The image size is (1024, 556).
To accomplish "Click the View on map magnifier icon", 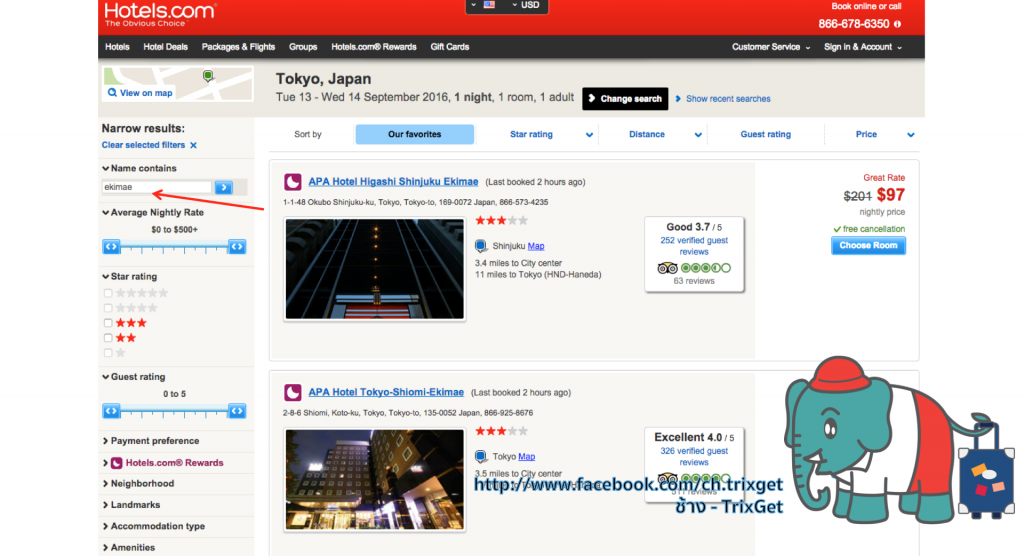I will pyautogui.click(x=112, y=93).
